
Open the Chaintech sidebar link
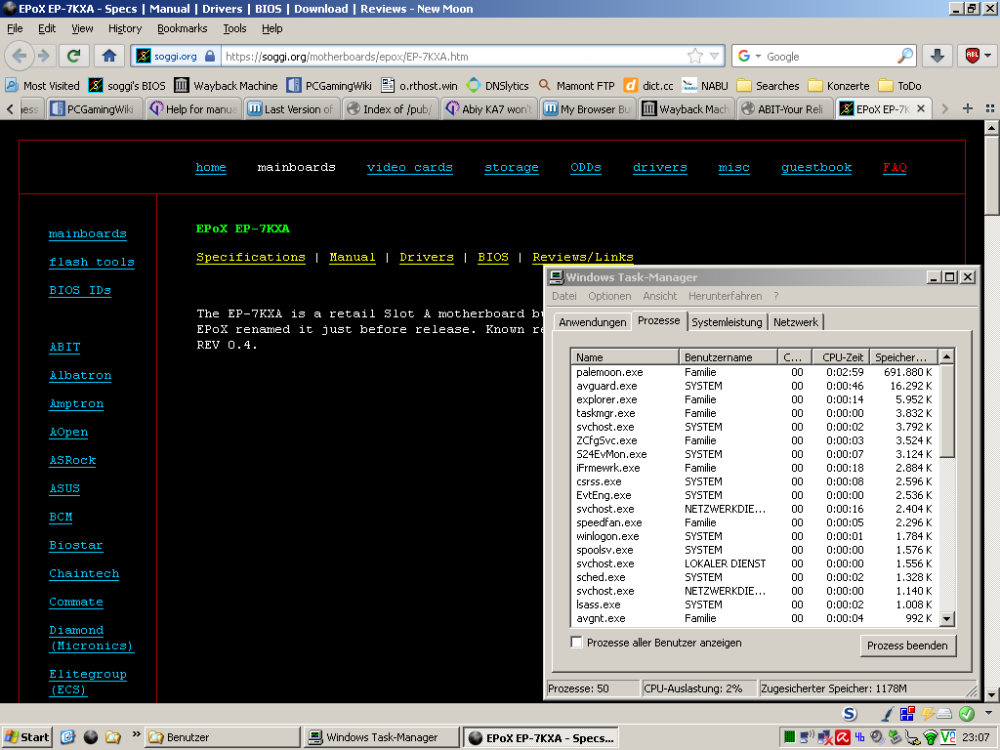tap(84, 573)
